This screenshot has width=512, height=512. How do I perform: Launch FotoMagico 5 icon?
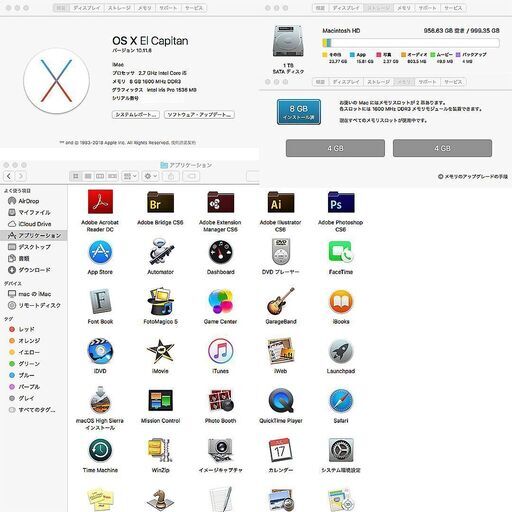tap(160, 302)
